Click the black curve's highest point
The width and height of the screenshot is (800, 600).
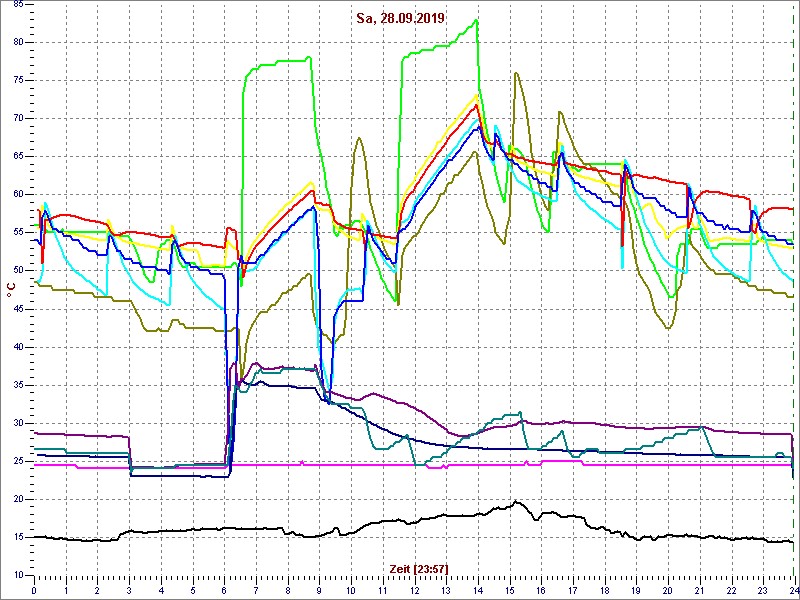coord(516,502)
